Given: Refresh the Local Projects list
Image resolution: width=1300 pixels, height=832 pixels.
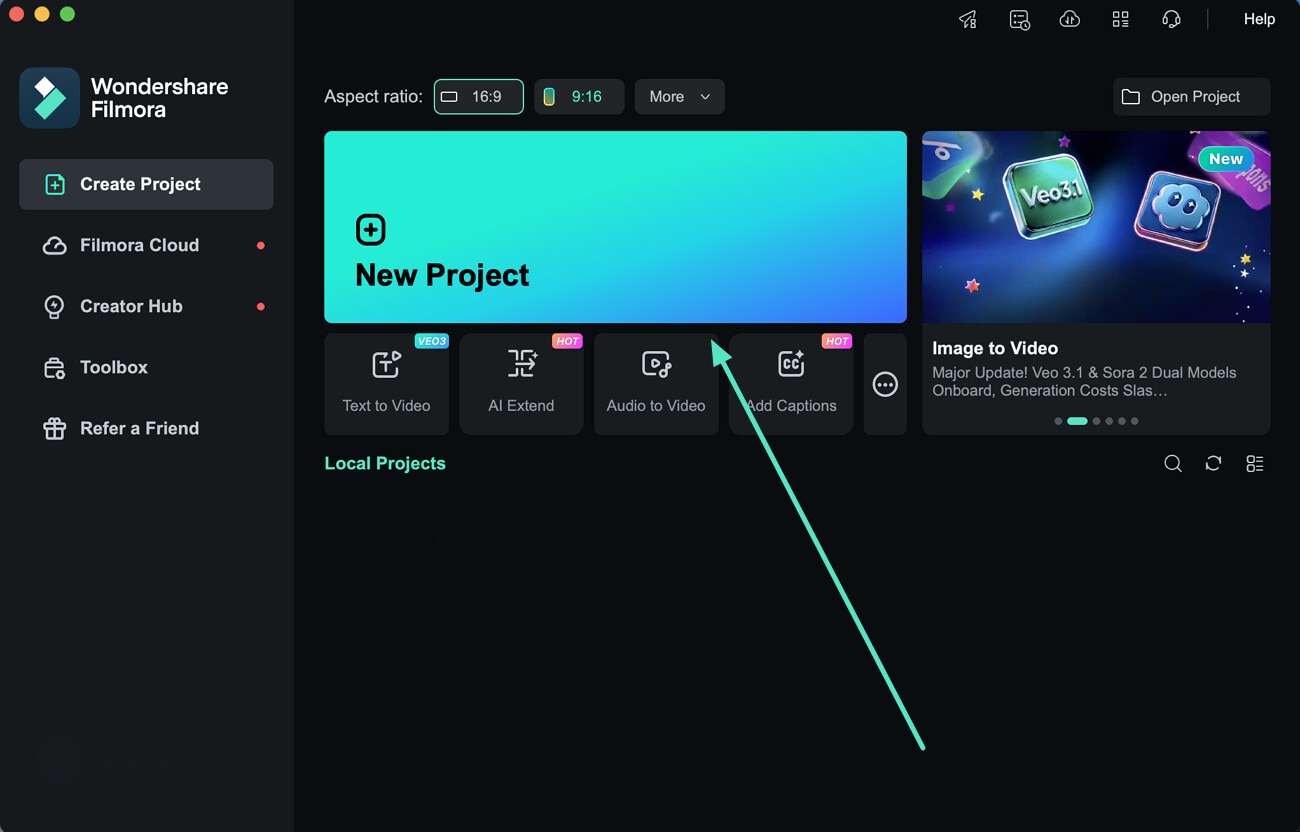Looking at the screenshot, I should 1213,464.
